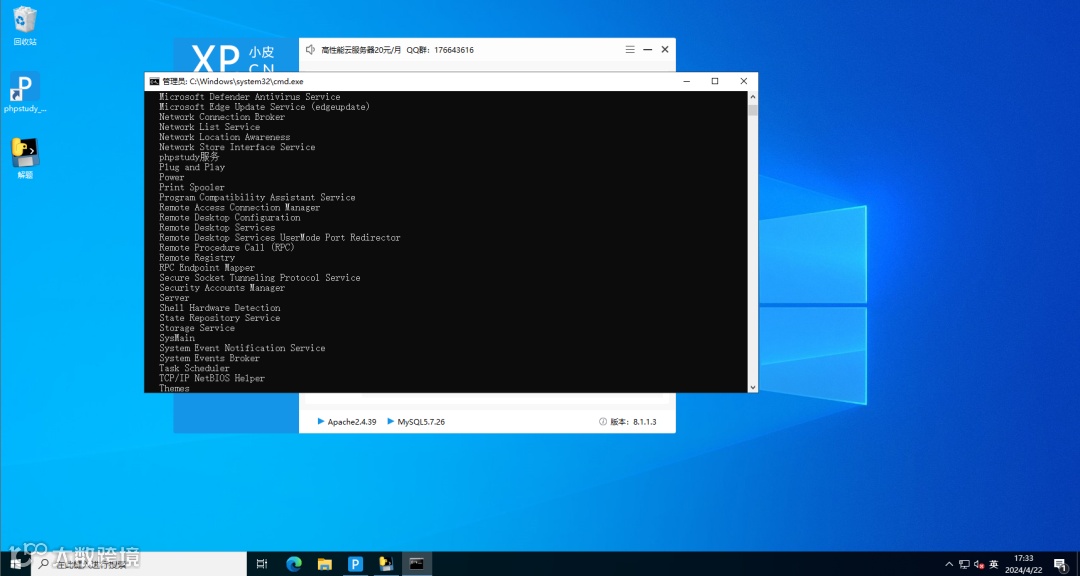This screenshot has width=1080, height=576.
Task: Minimize the cmd.exe window
Action: point(687,81)
